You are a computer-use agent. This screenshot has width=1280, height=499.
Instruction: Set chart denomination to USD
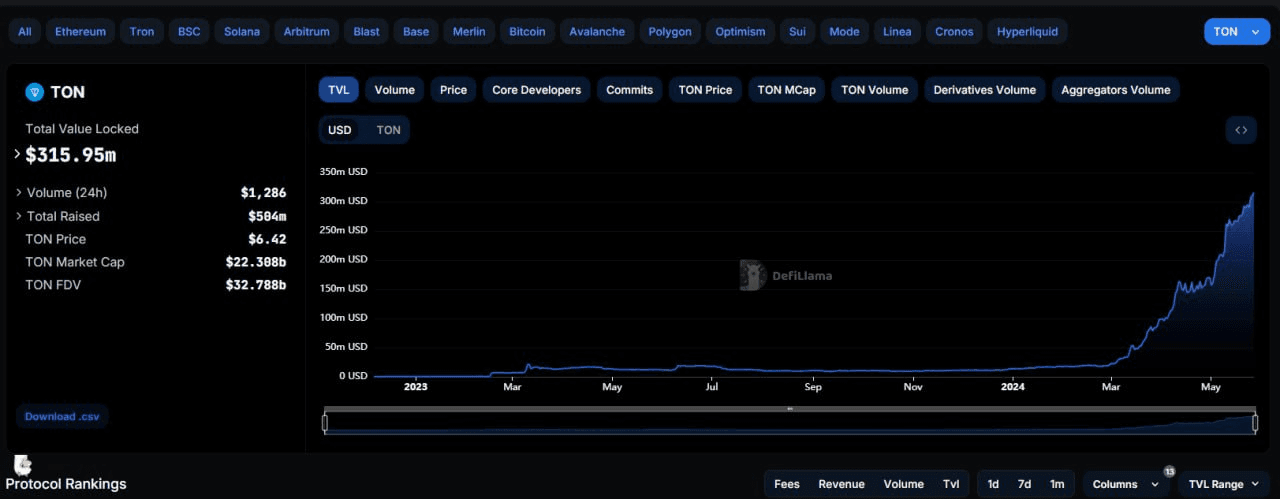click(340, 130)
